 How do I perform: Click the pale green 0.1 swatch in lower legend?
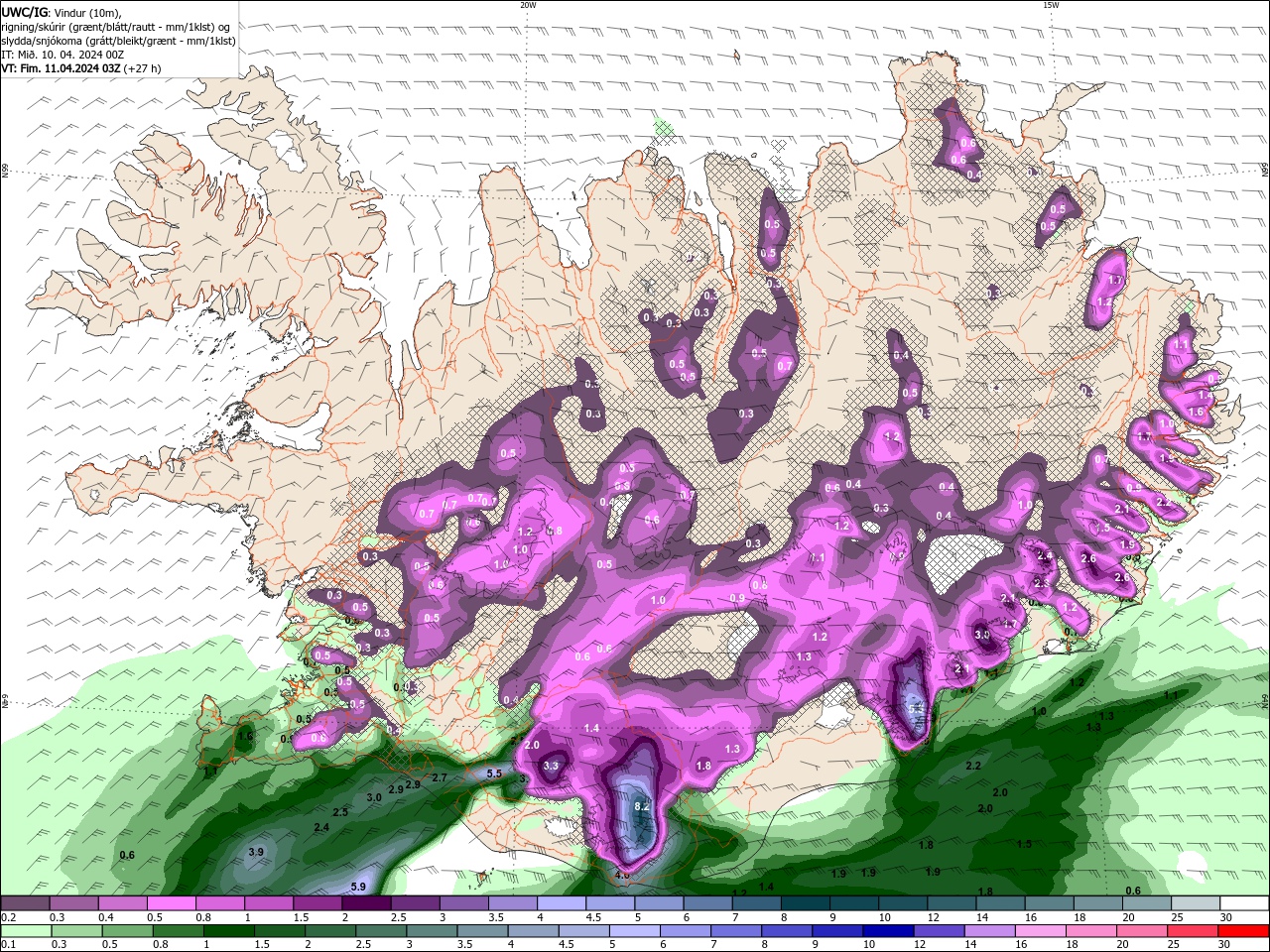pyautogui.click(x=25, y=931)
